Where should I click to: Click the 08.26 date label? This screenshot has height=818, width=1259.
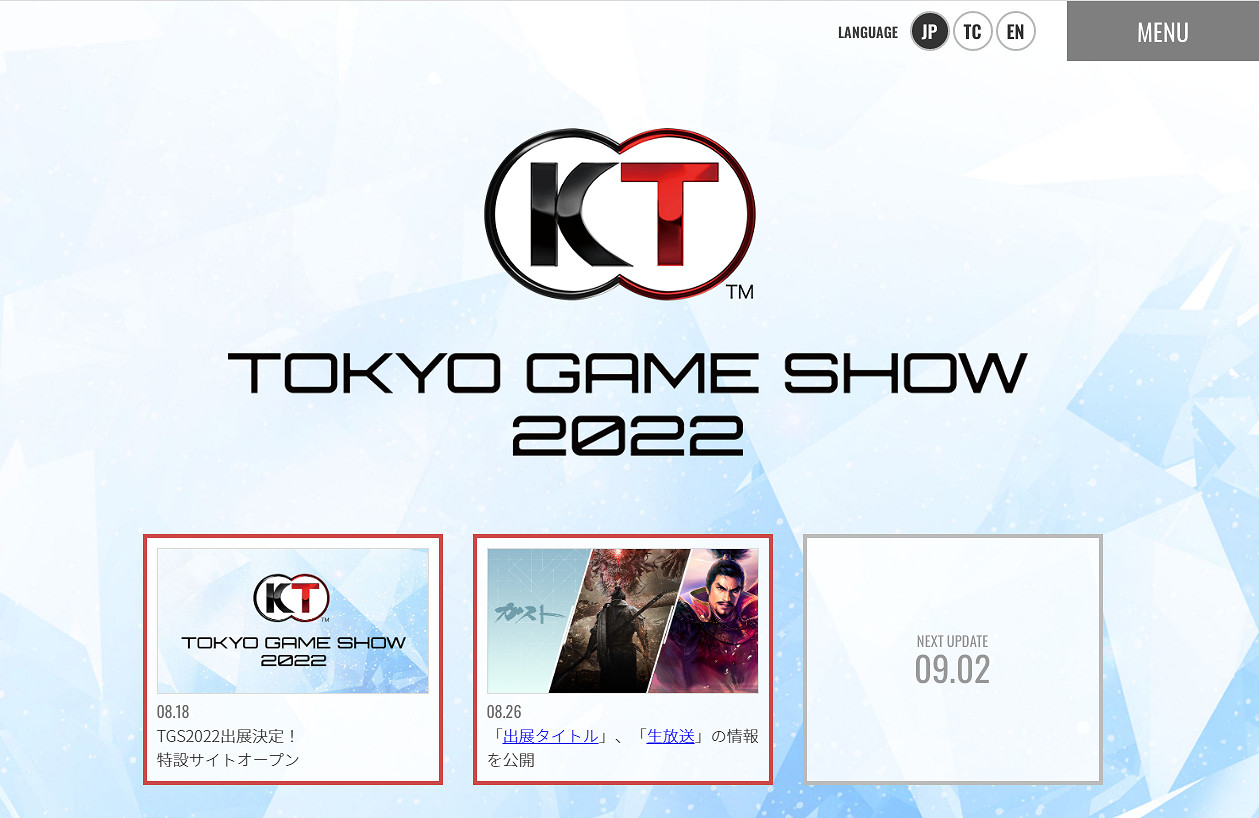tap(504, 712)
